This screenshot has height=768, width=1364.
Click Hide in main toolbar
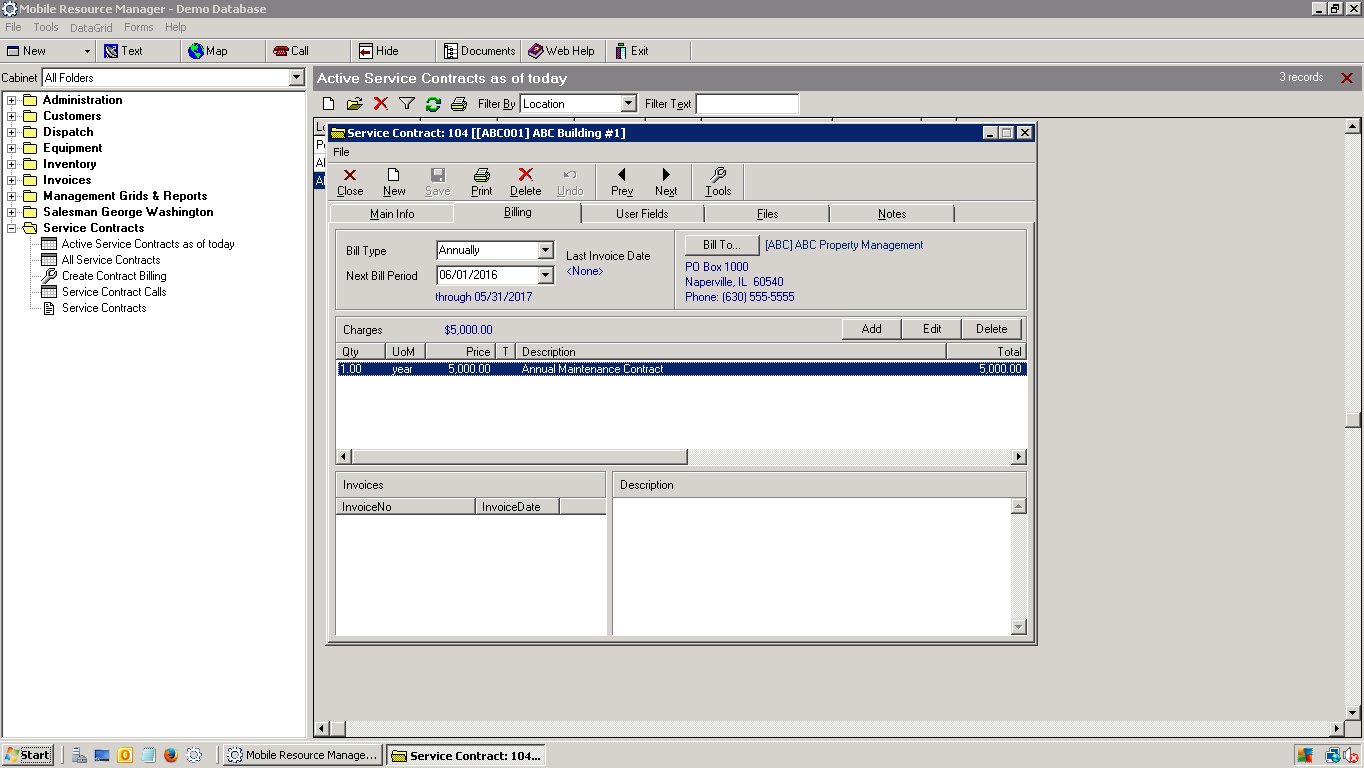click(x=391, y=51)
